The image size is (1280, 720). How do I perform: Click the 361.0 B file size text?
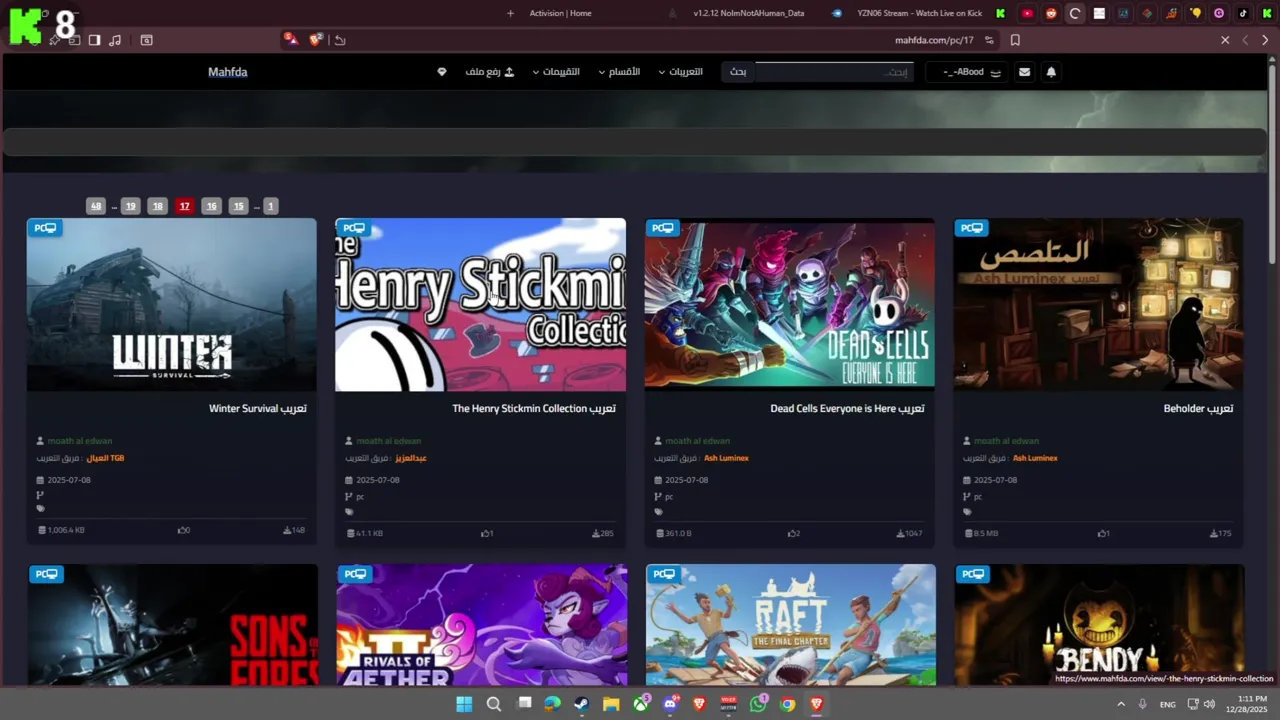679,533
